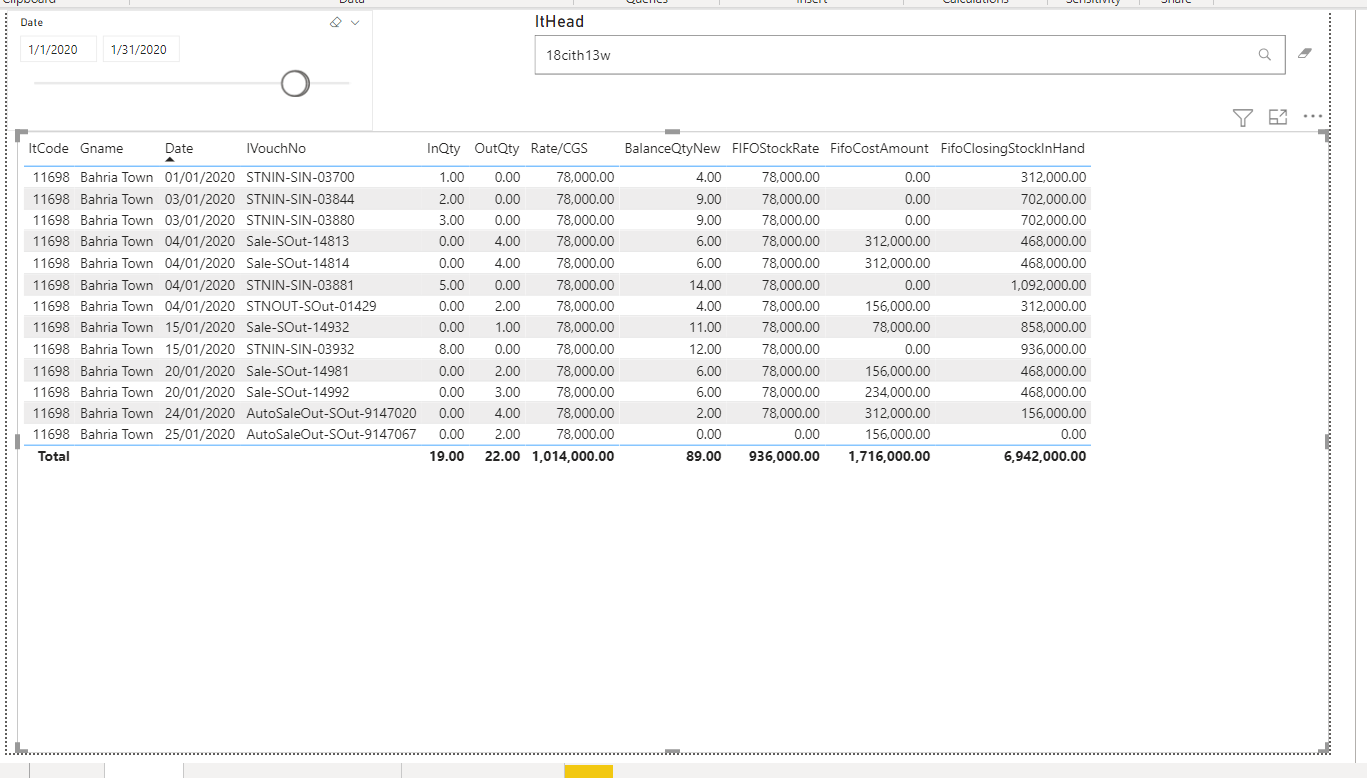The width and height of the screenshot is (1367, 778).
Task: Select voucher cell STNIN-SIN-03880
Action: coord(300,220)
